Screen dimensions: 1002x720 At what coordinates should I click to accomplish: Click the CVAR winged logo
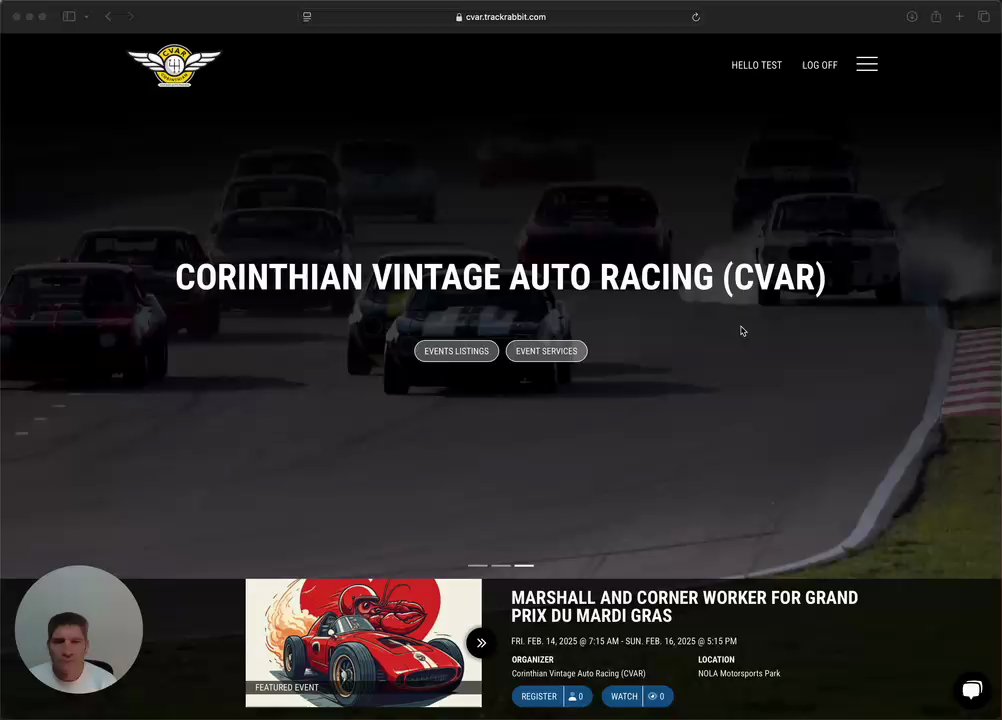[174, 65]
